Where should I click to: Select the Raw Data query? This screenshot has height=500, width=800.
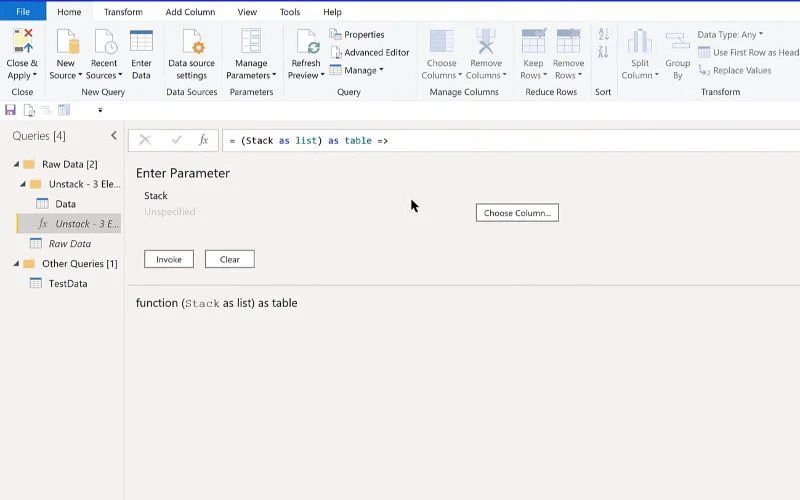pos(69,243)
